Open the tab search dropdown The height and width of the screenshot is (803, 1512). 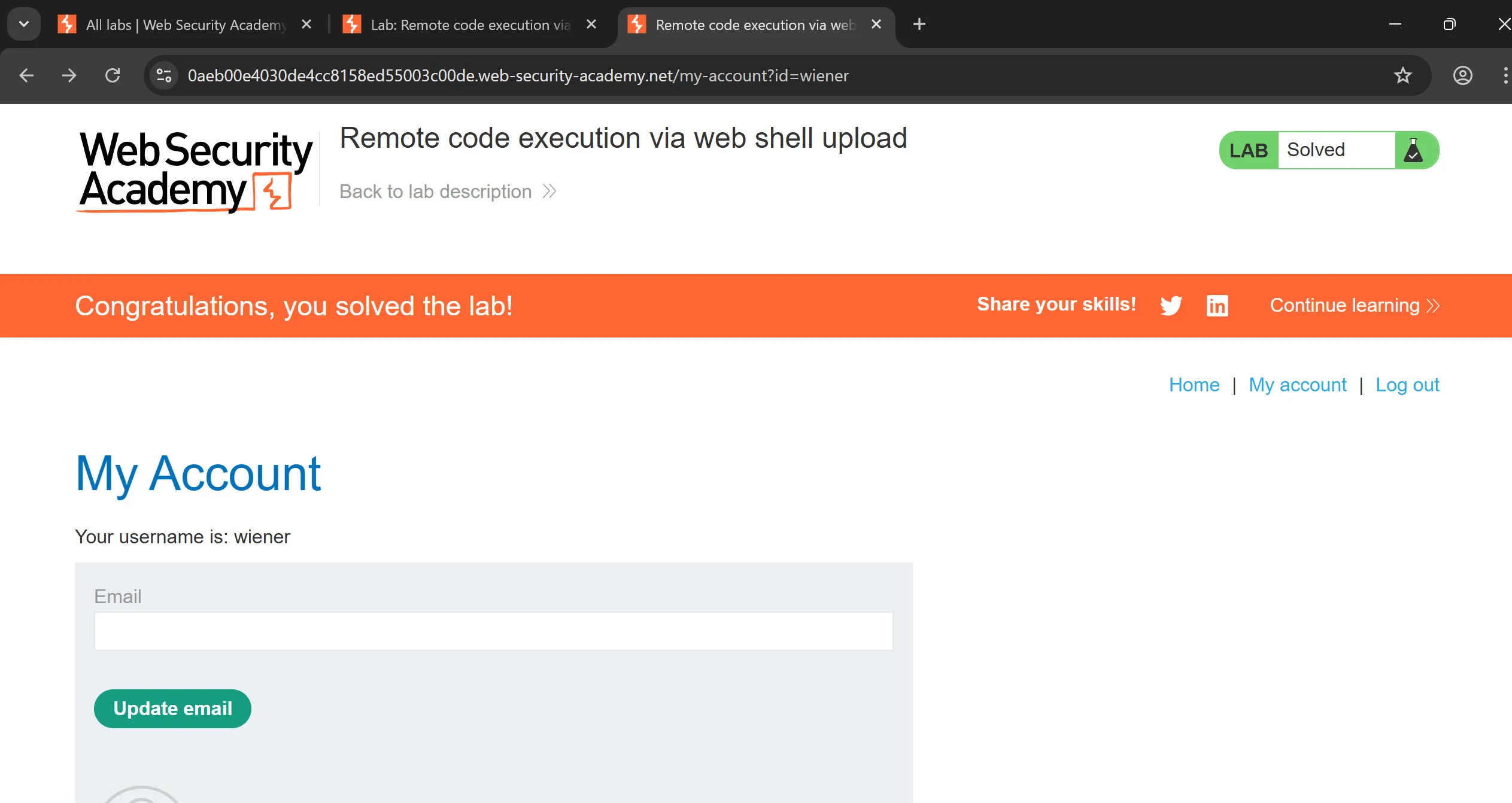point(24,24)
